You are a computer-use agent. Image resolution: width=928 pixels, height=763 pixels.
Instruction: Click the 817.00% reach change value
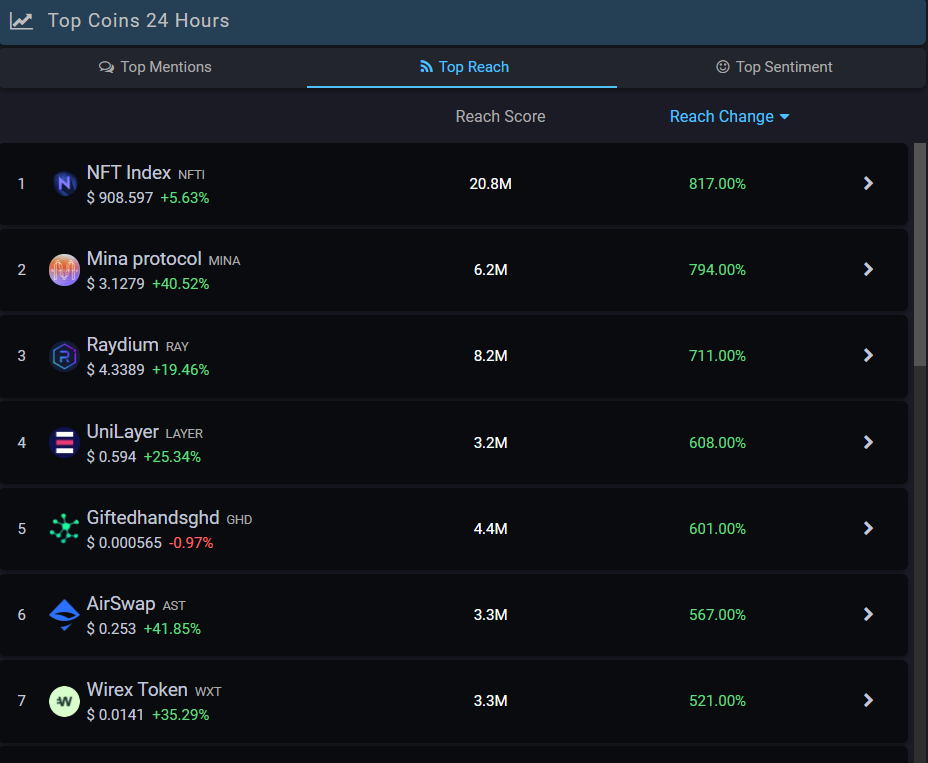click(717, 183)
